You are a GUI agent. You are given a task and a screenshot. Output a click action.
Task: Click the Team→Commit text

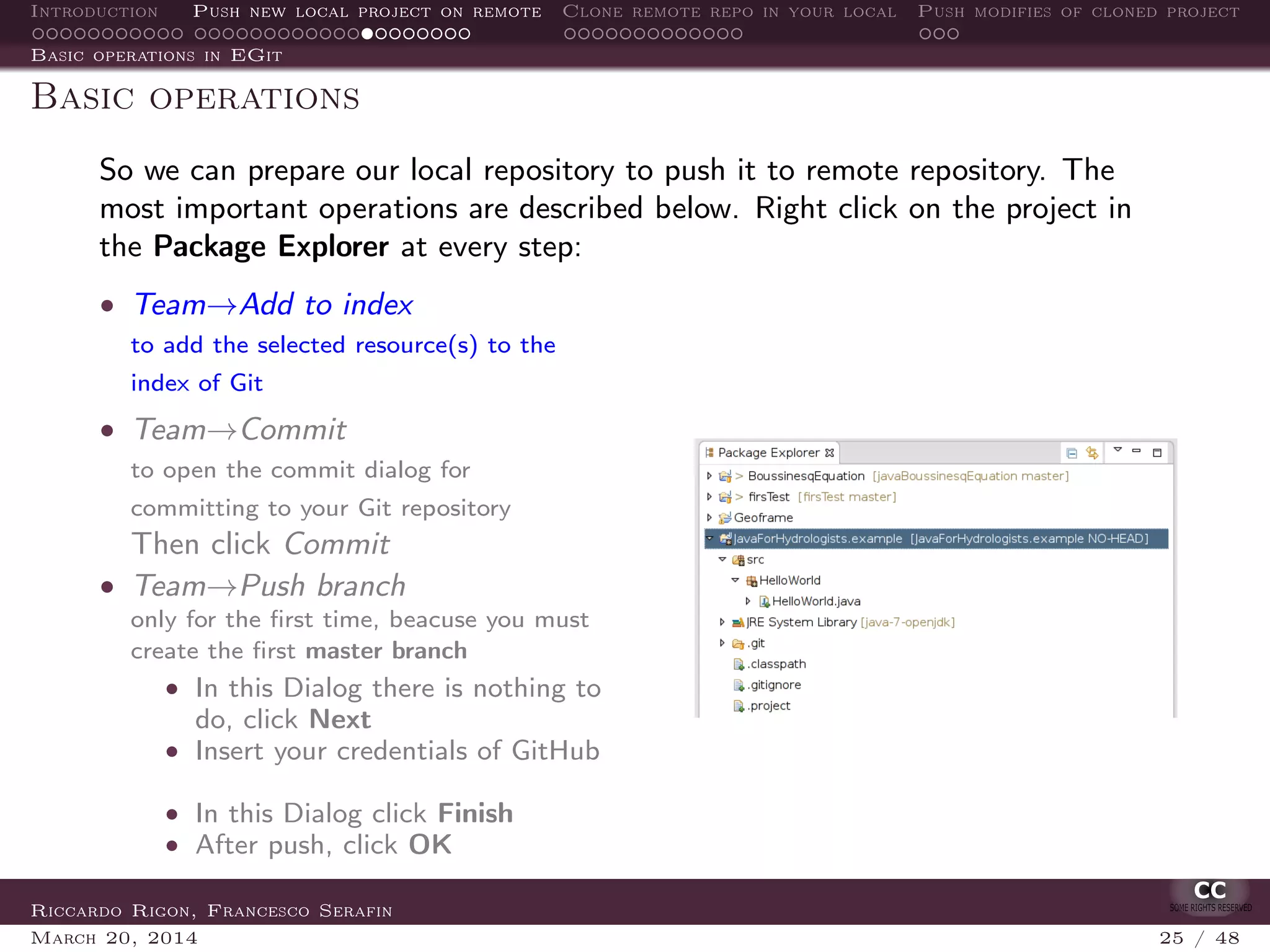click(x=240, y=430)
